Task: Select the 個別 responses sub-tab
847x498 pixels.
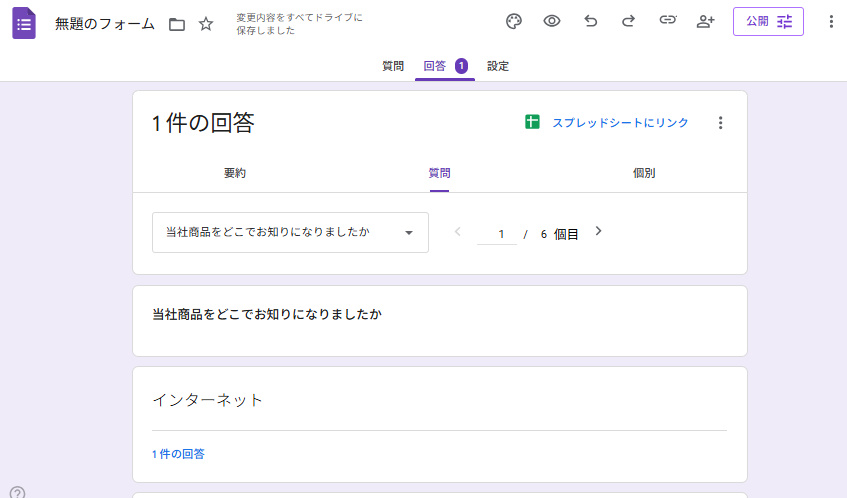Action: point(644,173)
